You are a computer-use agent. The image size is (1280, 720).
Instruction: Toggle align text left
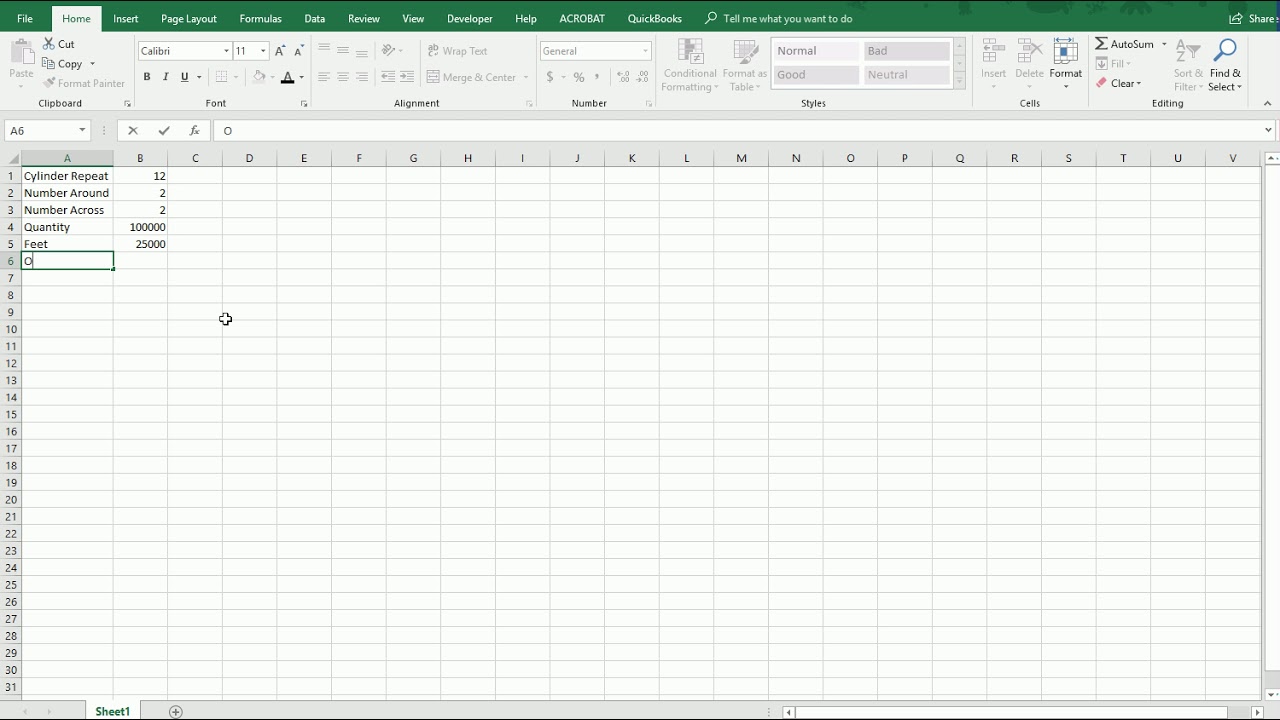point(324,77)
